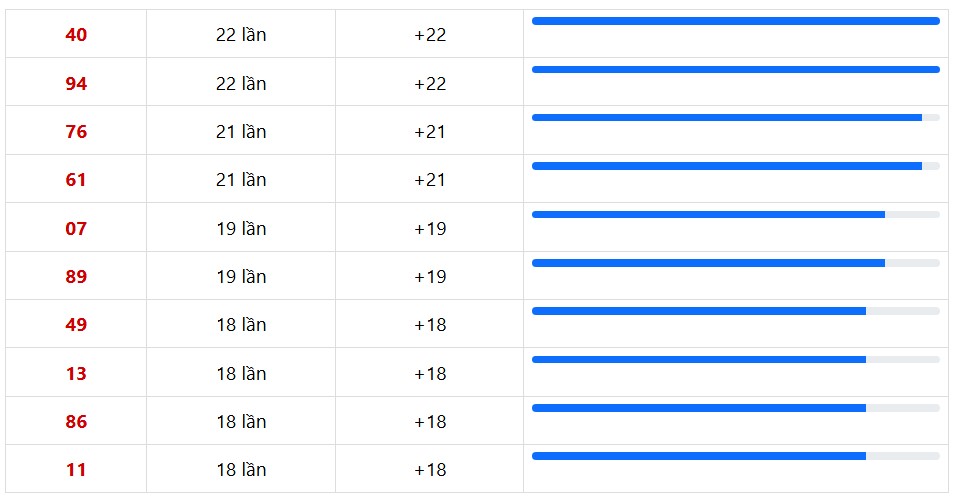Viewport: 954px width, 501px height.
Task: Click the "+18" value in row 13
Action: pyautogui.click(x=430, y=374)
